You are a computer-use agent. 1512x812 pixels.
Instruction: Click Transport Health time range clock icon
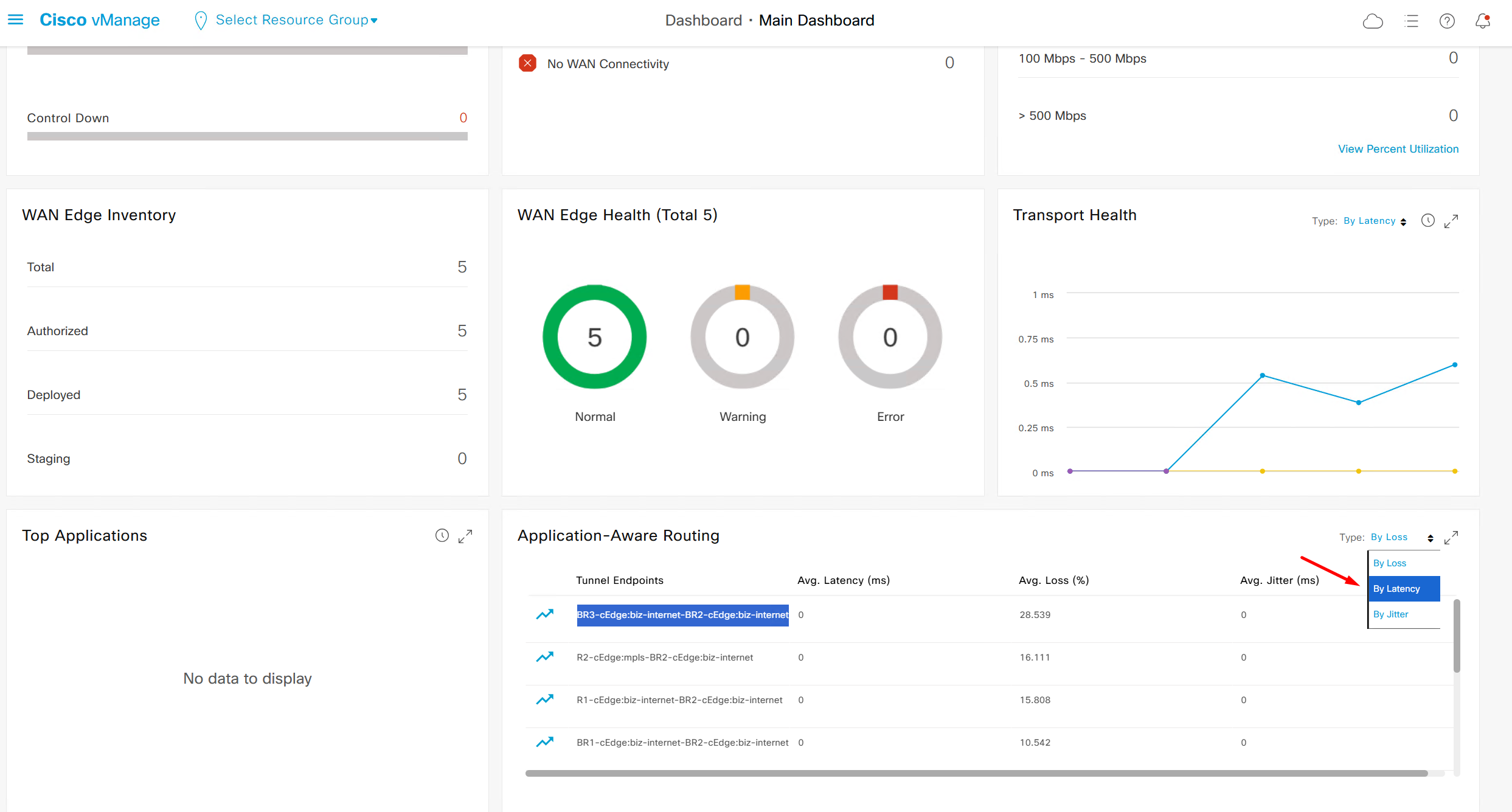tap(1427, 221)
